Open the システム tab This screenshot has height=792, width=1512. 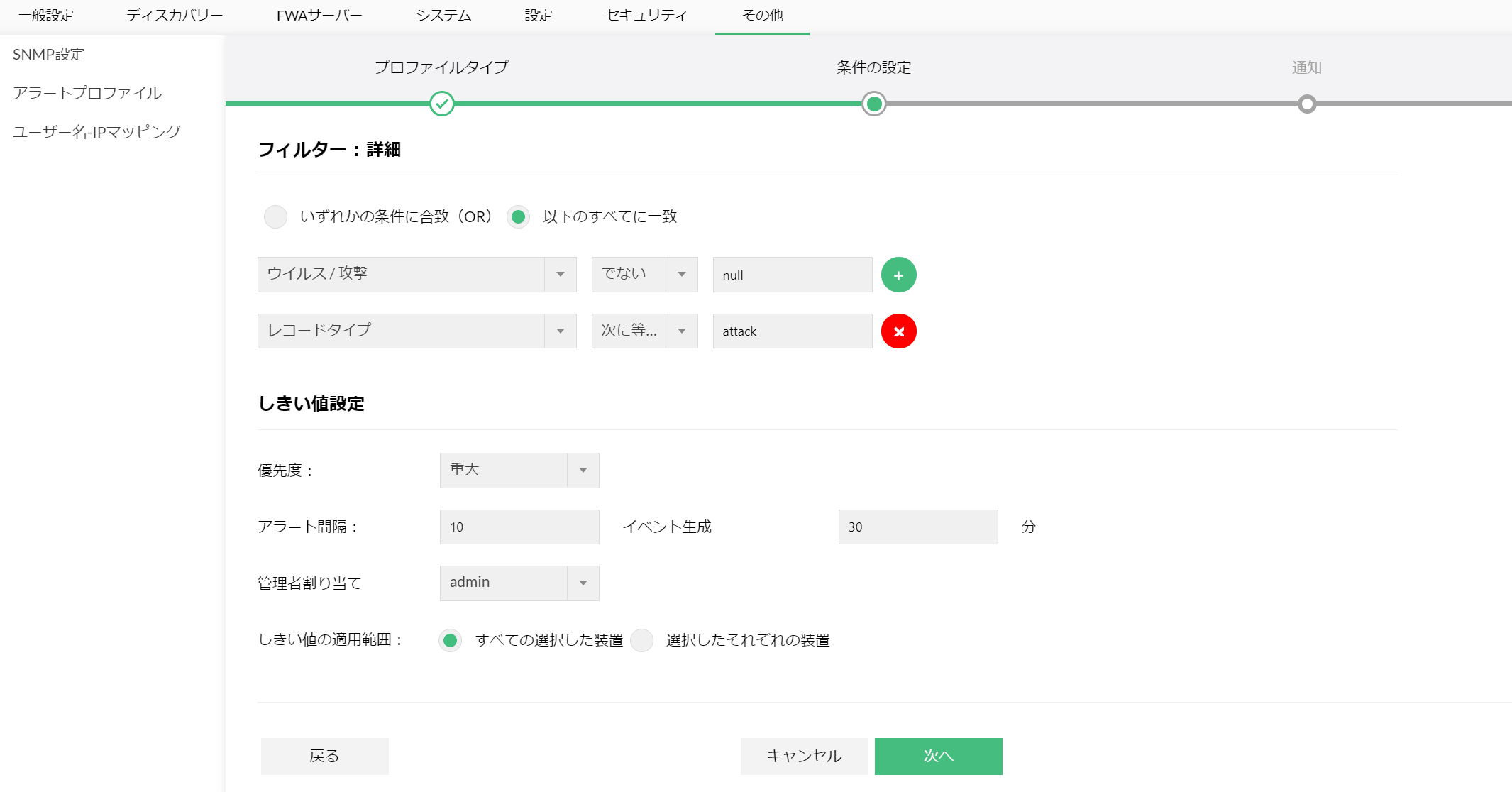[443, 16]
